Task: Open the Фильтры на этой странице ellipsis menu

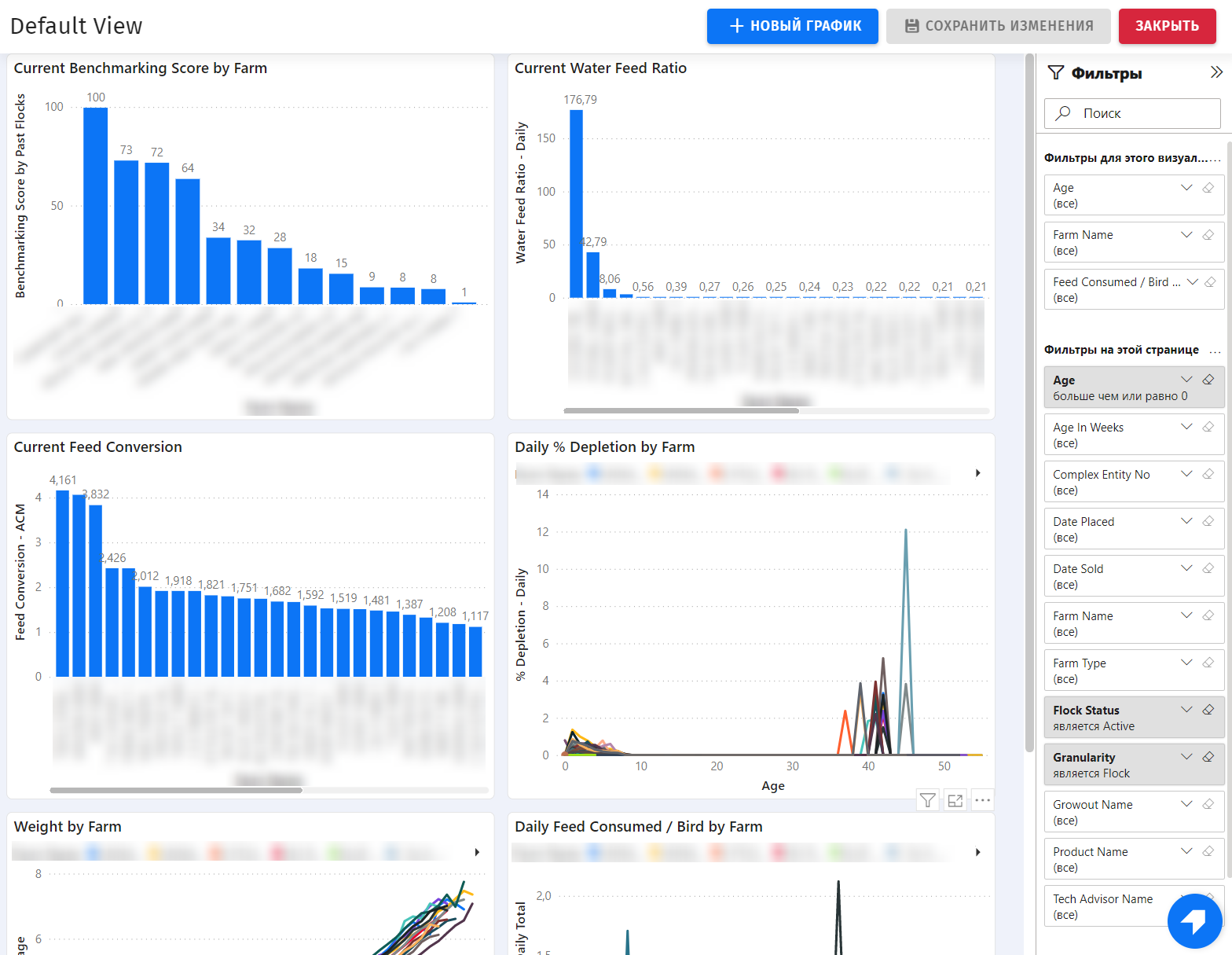Action: 1215,351
